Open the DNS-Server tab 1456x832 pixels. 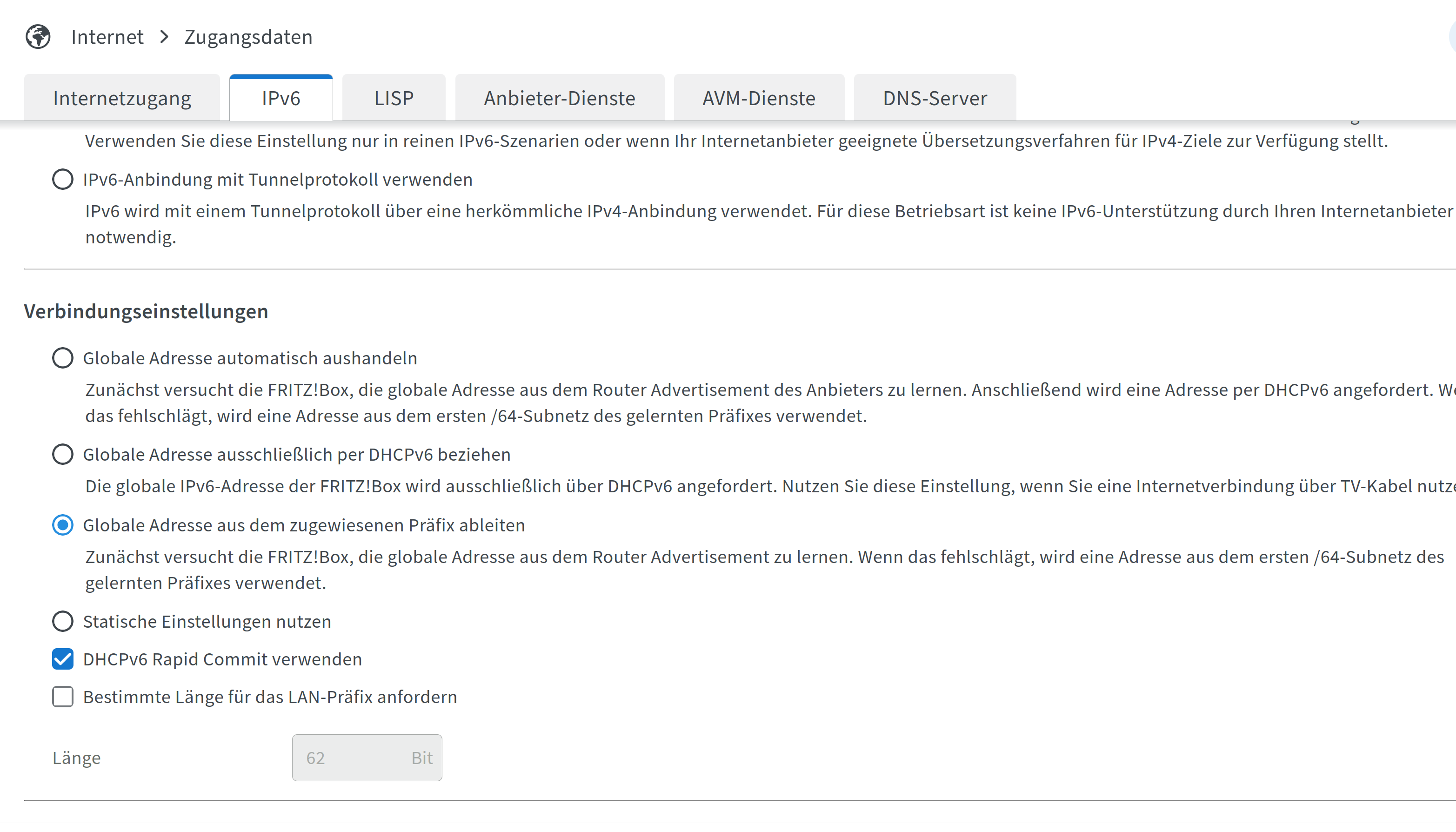[x=935, y=98]
